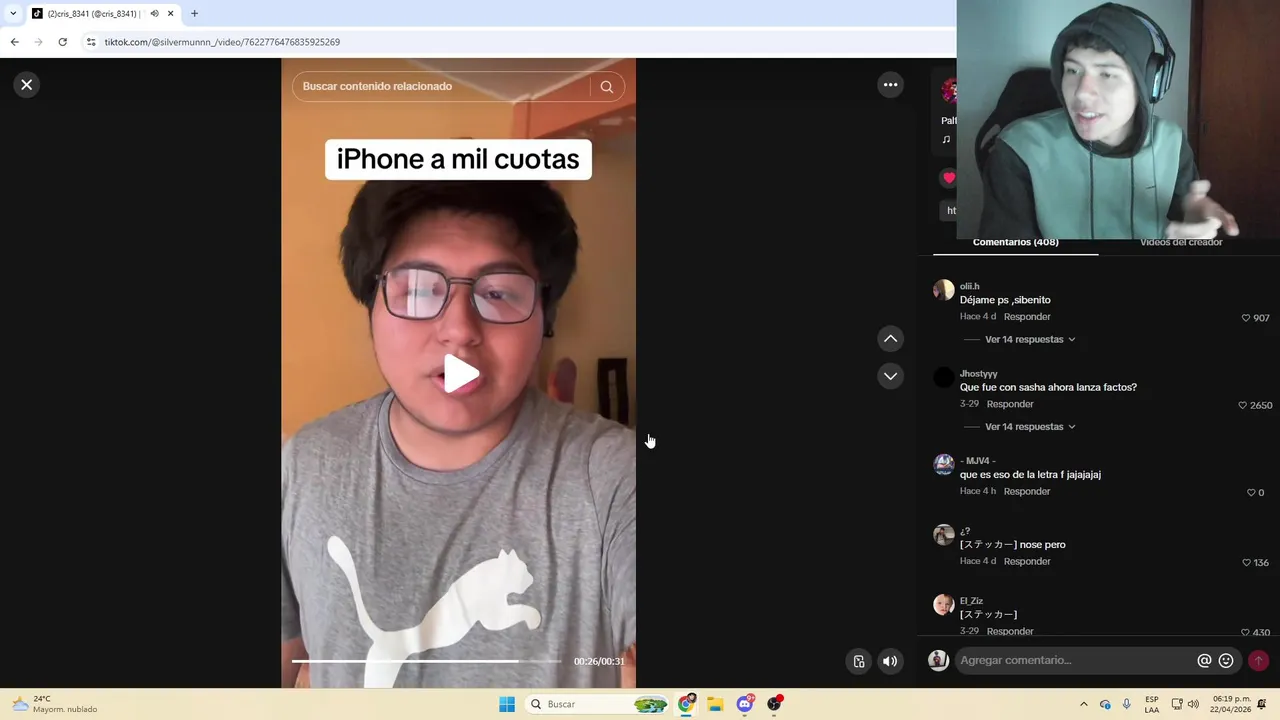Viewport: 1280px width, 720px height.
Task: Open Chrome tab search dropdown arrow
Action: (13, 14)
